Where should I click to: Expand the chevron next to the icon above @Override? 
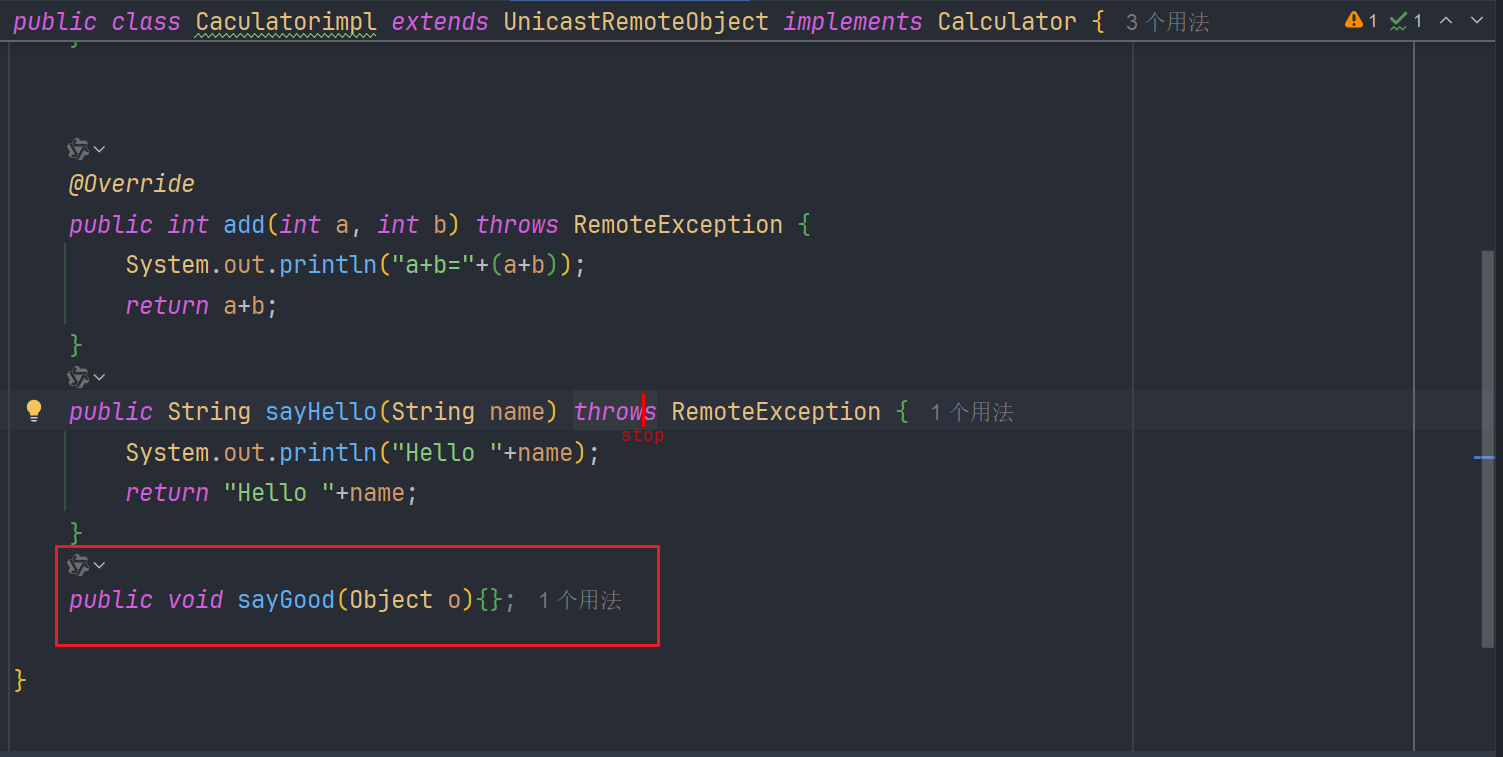(x=100, y=149)
